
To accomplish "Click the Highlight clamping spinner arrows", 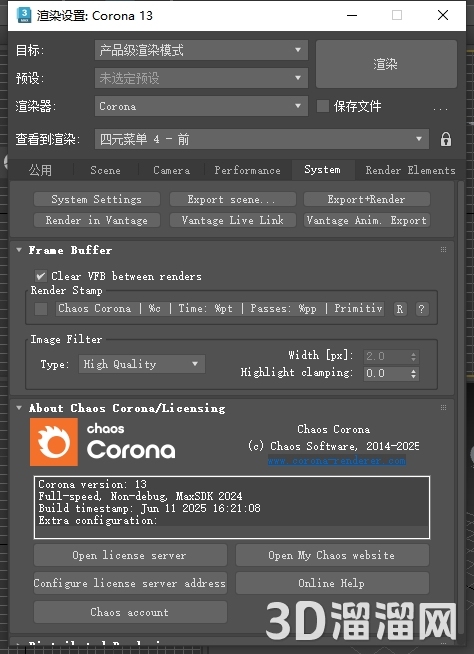I will tap(413, 373).
